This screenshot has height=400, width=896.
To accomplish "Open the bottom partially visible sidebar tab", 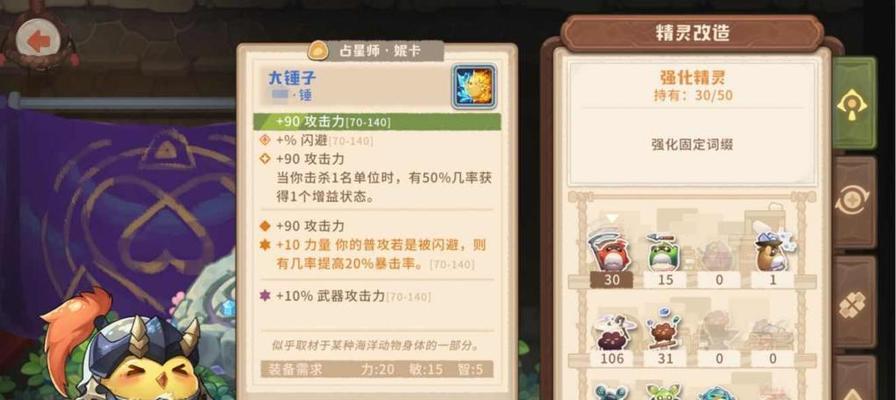I will (x=854, y=378).
